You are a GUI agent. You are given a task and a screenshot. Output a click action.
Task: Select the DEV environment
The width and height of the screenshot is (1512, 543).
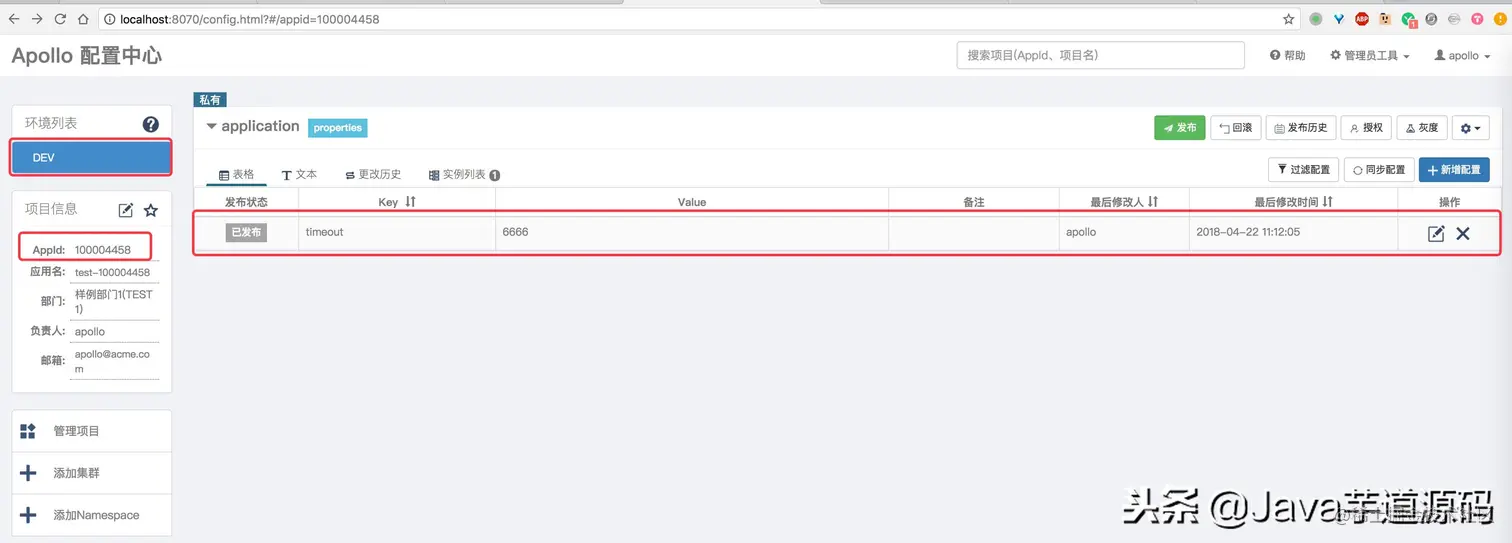click(x=91, y=158)
